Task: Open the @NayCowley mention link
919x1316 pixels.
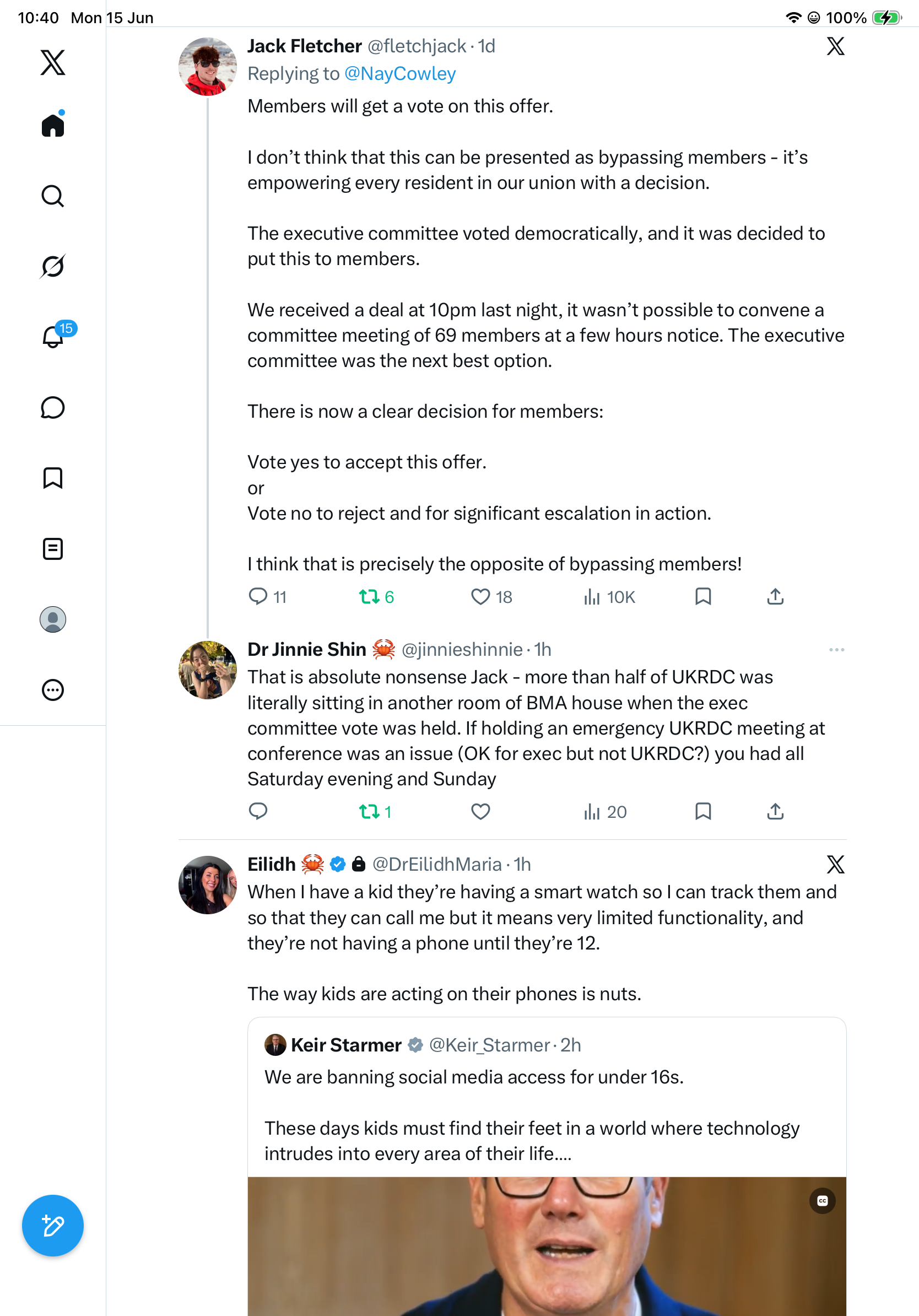Action: pyautogui.click(x=400, y=73)
